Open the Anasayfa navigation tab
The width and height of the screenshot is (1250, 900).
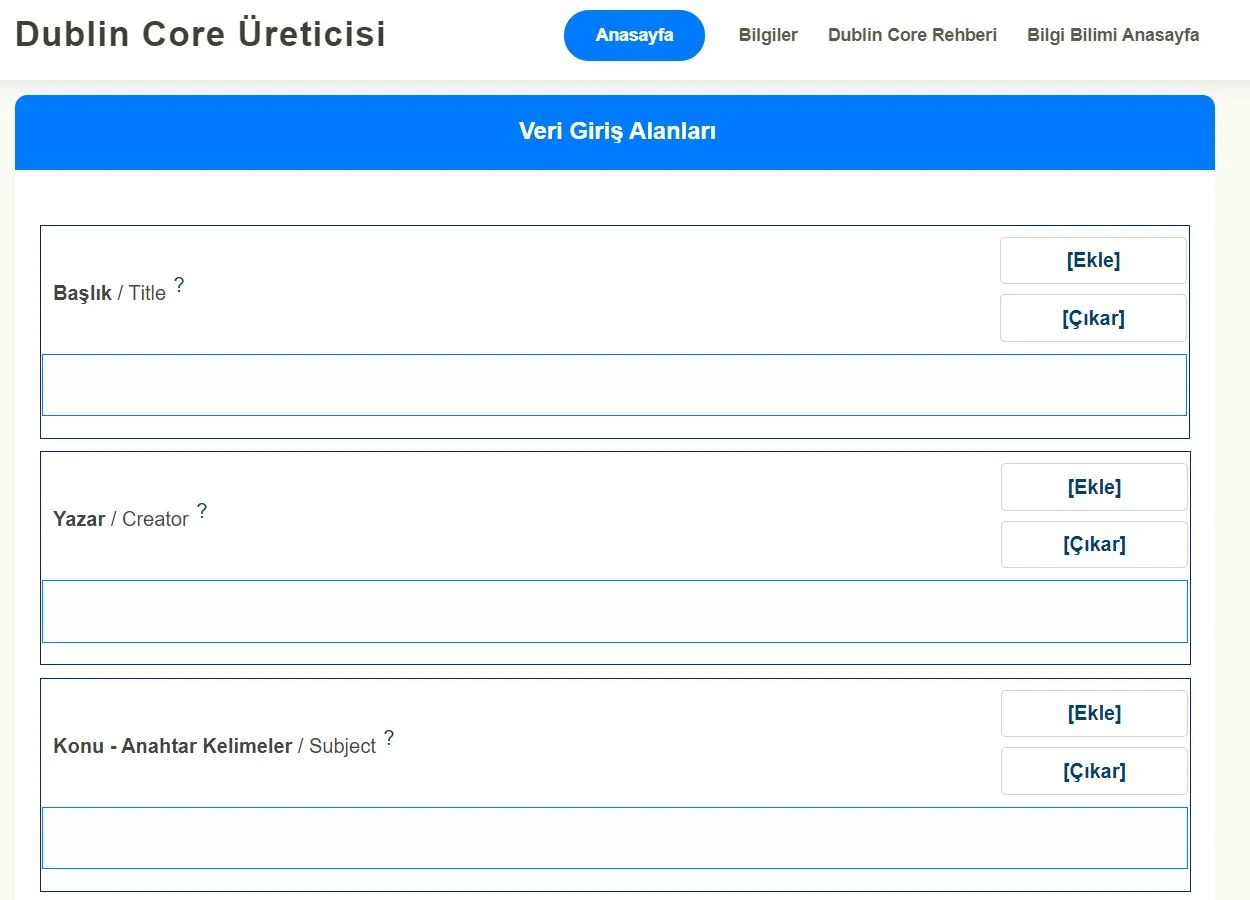tap(634, 35)
